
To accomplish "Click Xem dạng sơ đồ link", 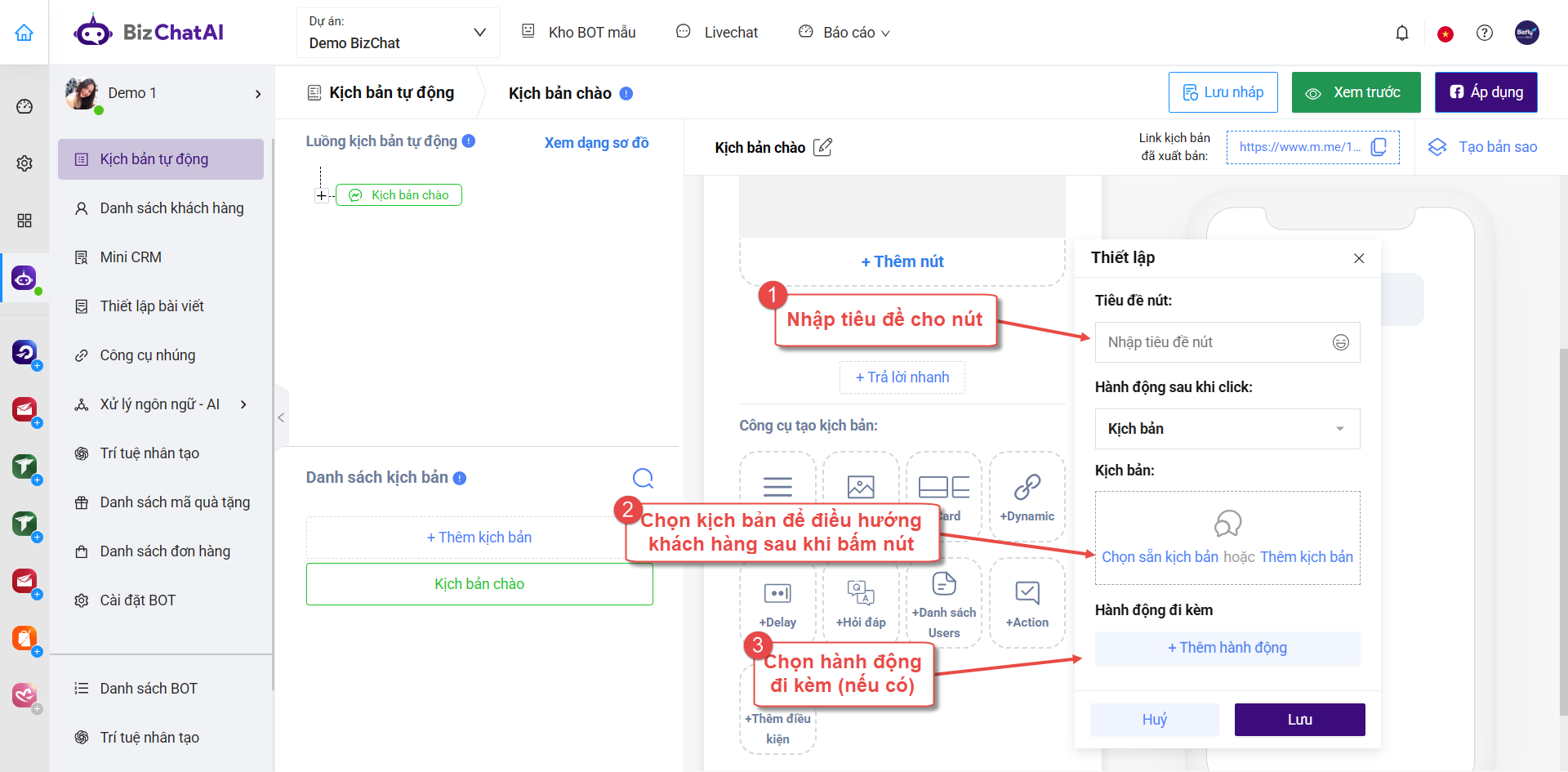I will 597,143.
